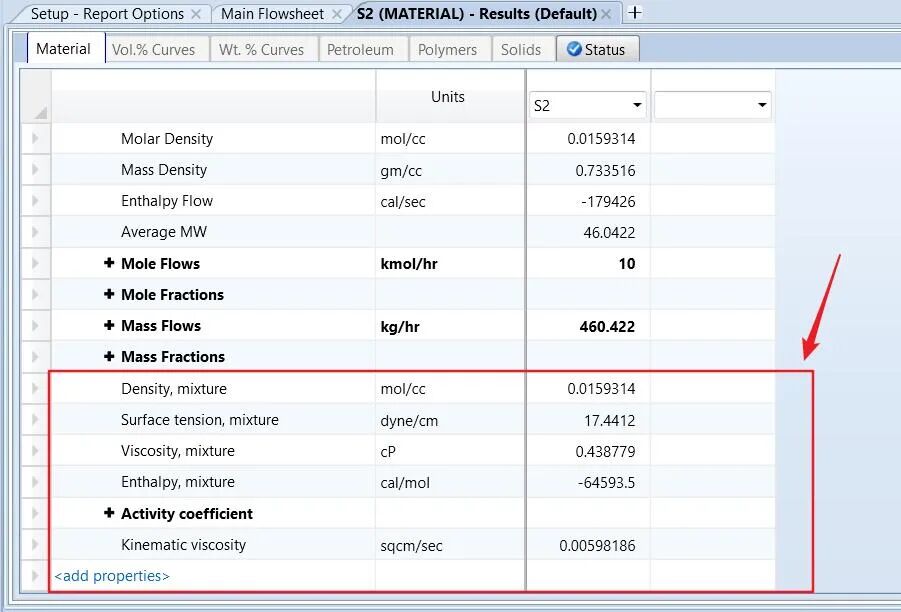
Task: Close the S2 (MATERIAL) Results tab
Action: pos(606,14)
